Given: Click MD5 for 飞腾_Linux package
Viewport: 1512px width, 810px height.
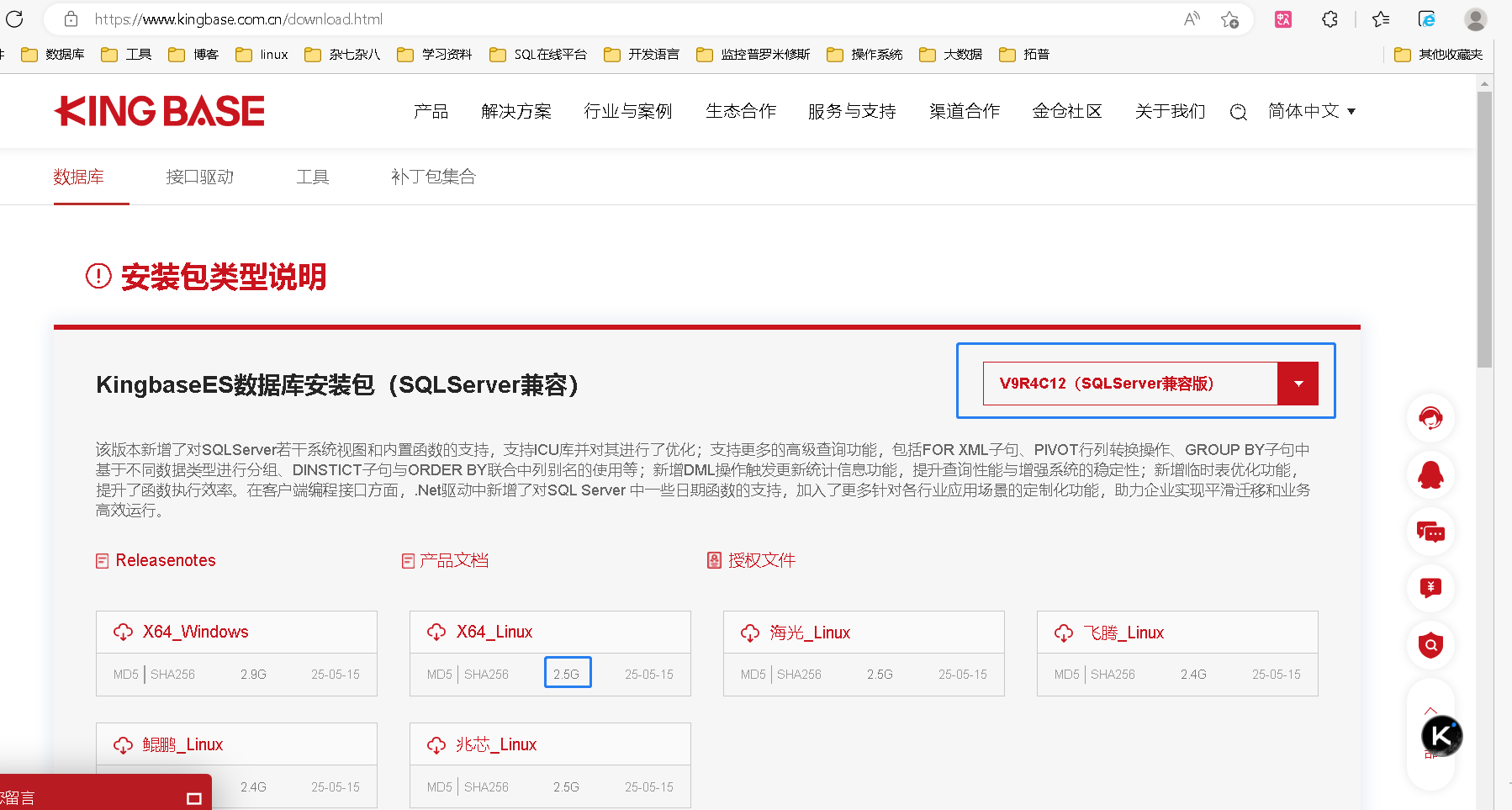Looking at the screenshot, I should (x=1067, y=675).
